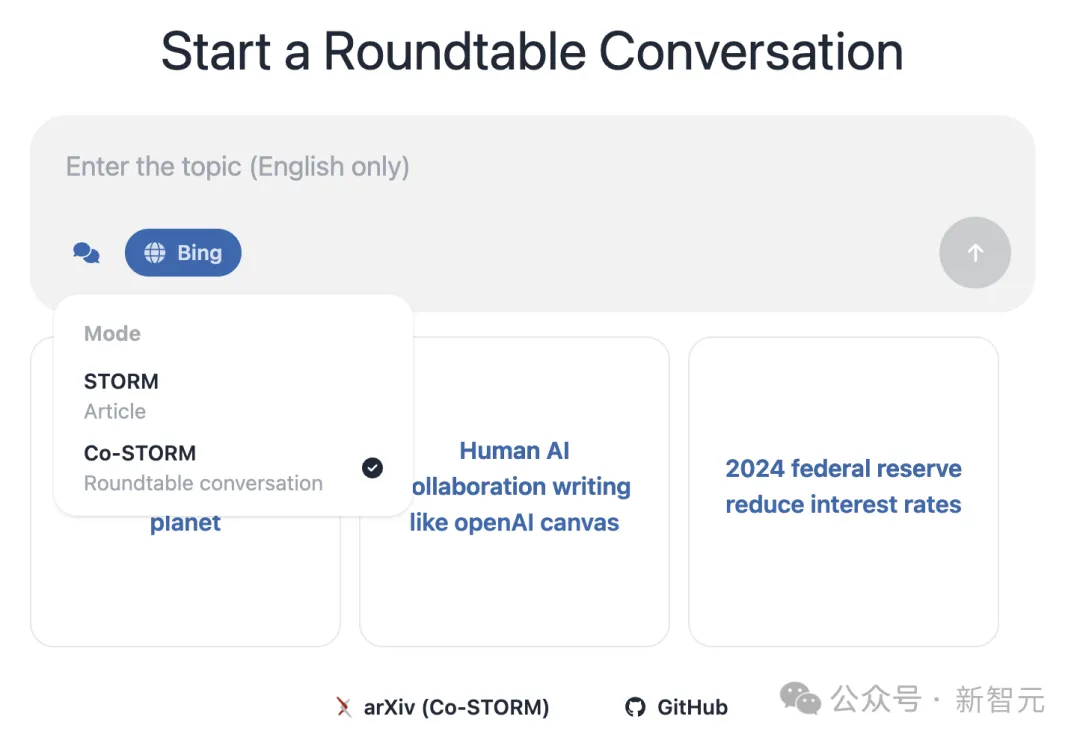Click the 'Article' description under STORM

pos(115,411)
